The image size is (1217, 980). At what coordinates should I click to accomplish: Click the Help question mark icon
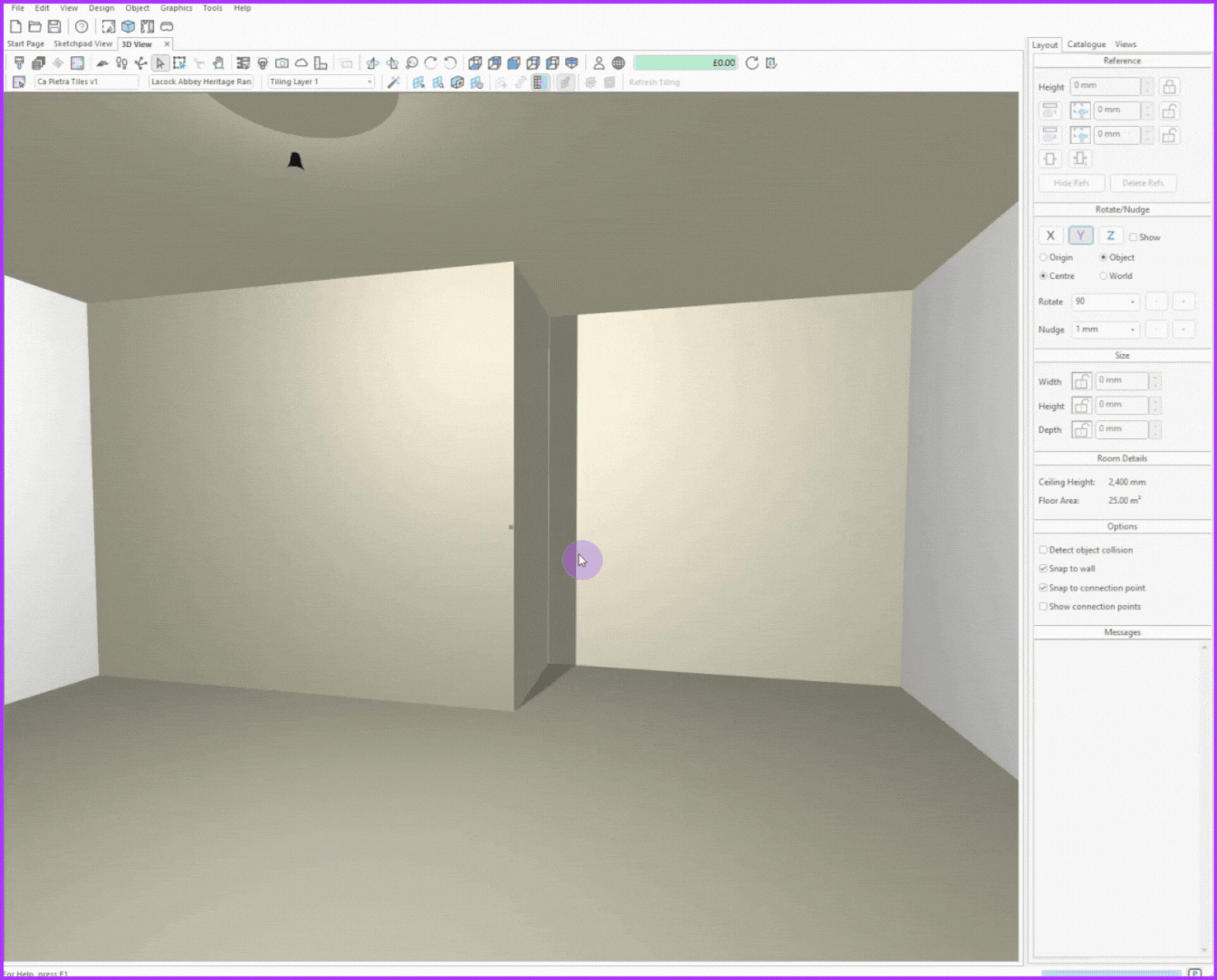(x=81, y=26)
